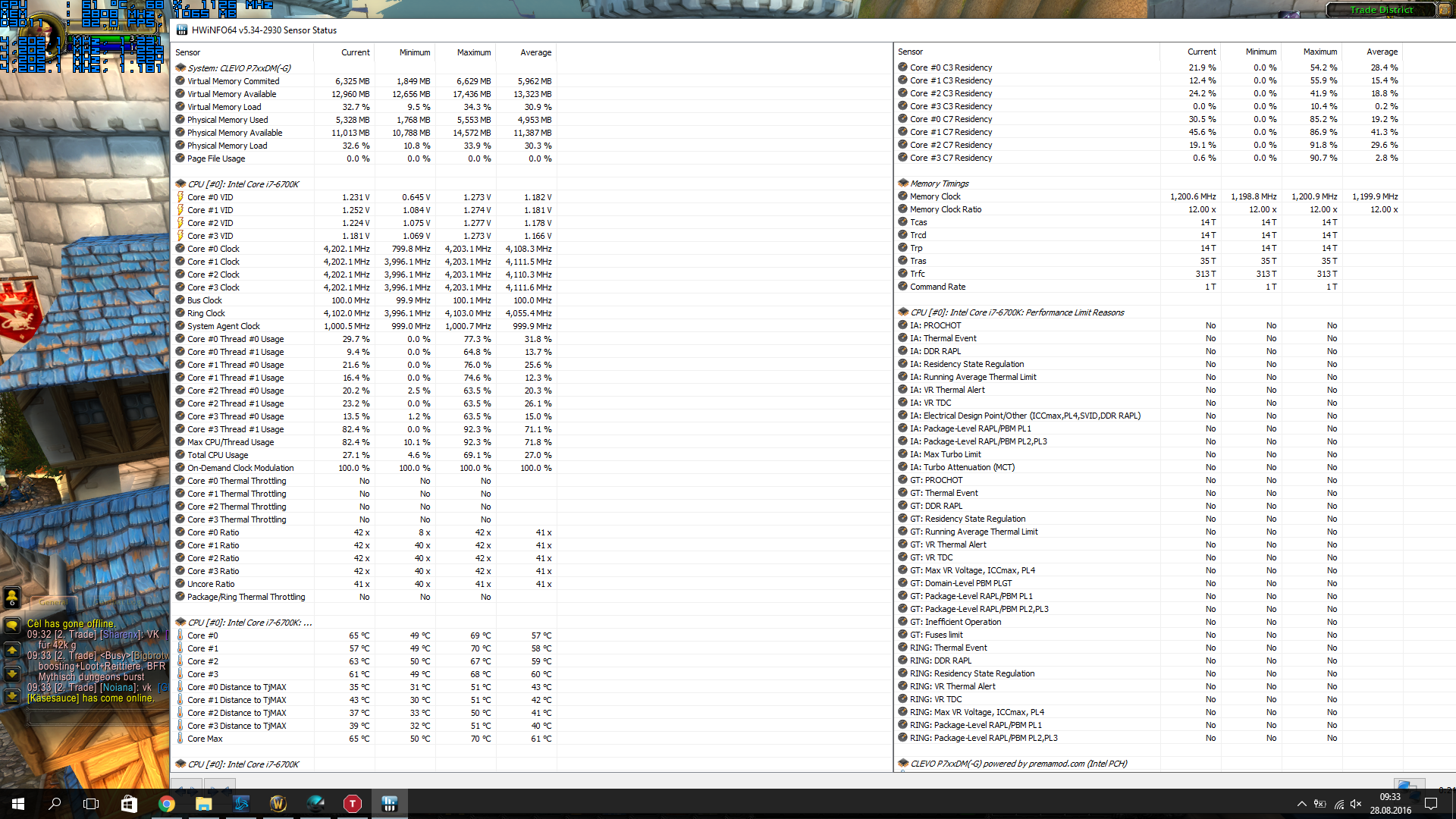The width and height of the screenshot is (1456, 819).
Task: Open the Action Center notifications icon
Action: coord(1431,804)
